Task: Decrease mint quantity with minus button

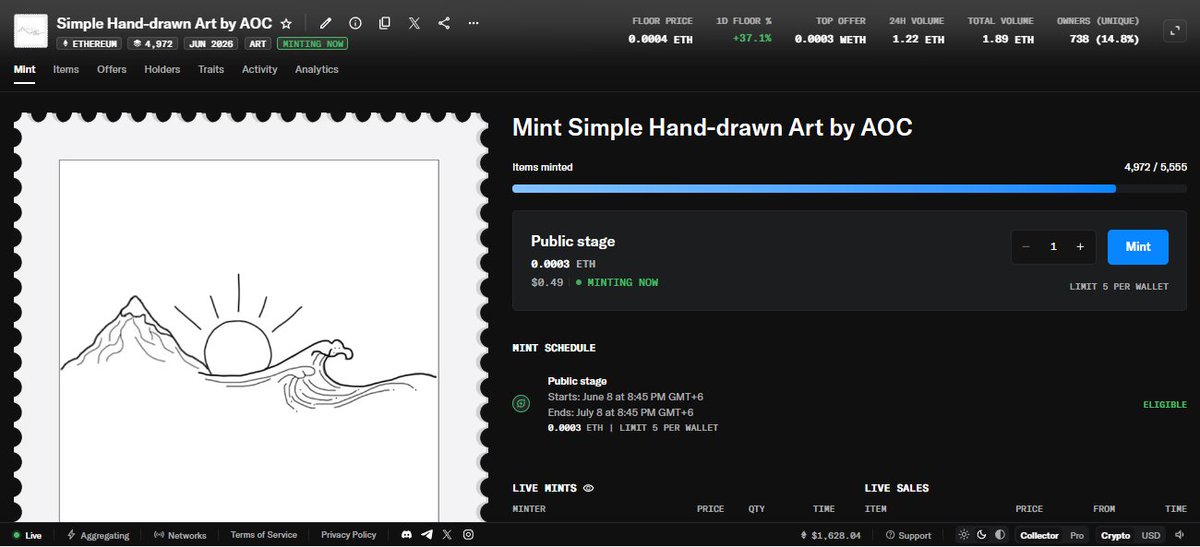Action: coord(1026,247)
